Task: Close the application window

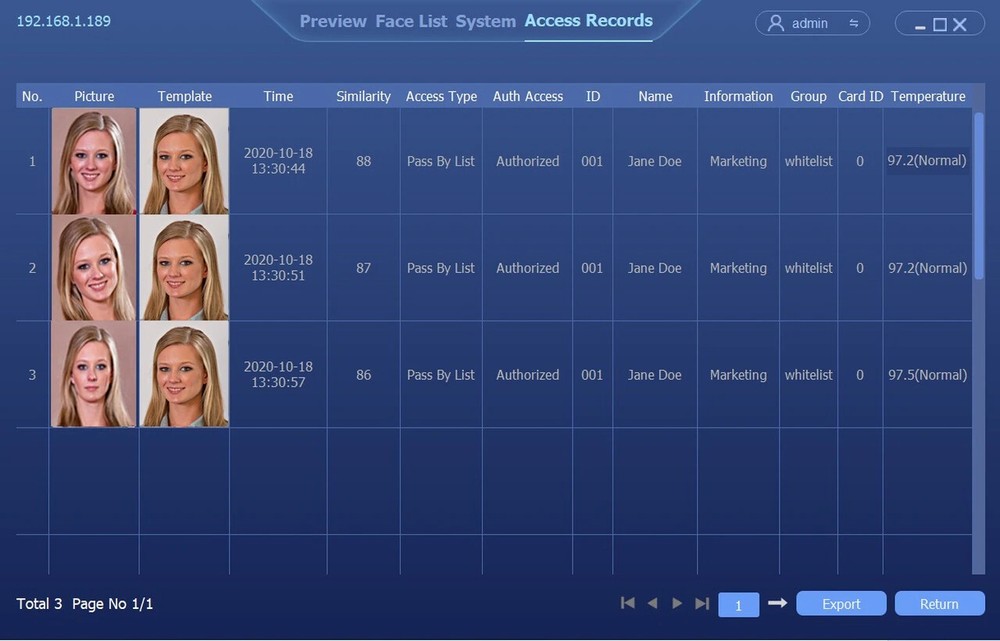Action: tap(960, 25)
